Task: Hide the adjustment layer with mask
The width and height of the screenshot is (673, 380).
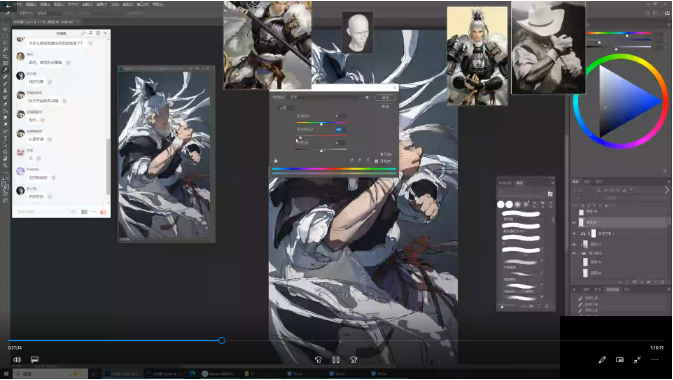Action: [574, 233]
